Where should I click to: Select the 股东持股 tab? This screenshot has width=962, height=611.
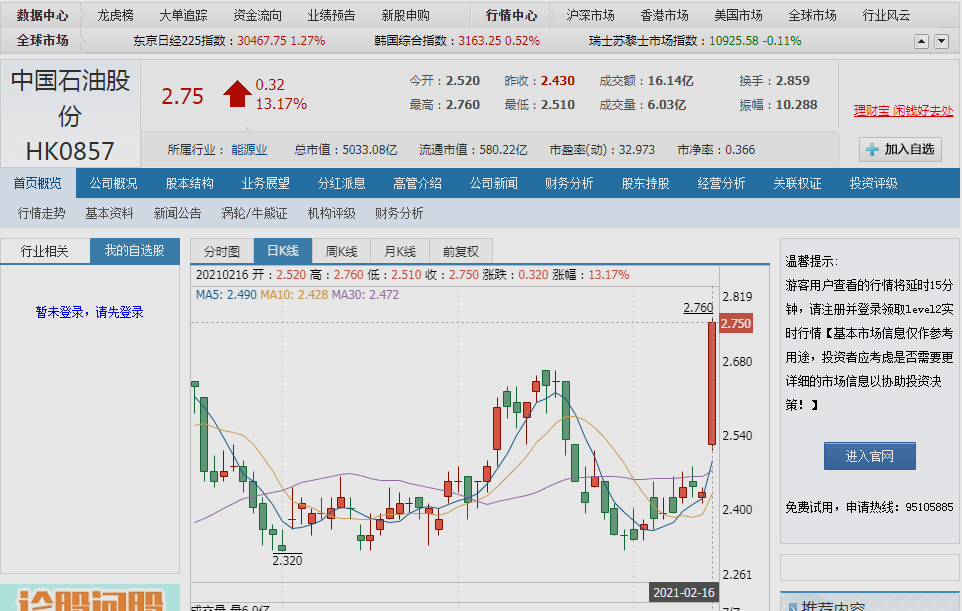coord(645,183)
